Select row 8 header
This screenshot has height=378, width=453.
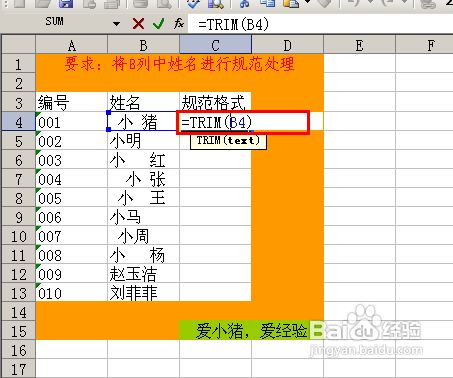point(19,197)
